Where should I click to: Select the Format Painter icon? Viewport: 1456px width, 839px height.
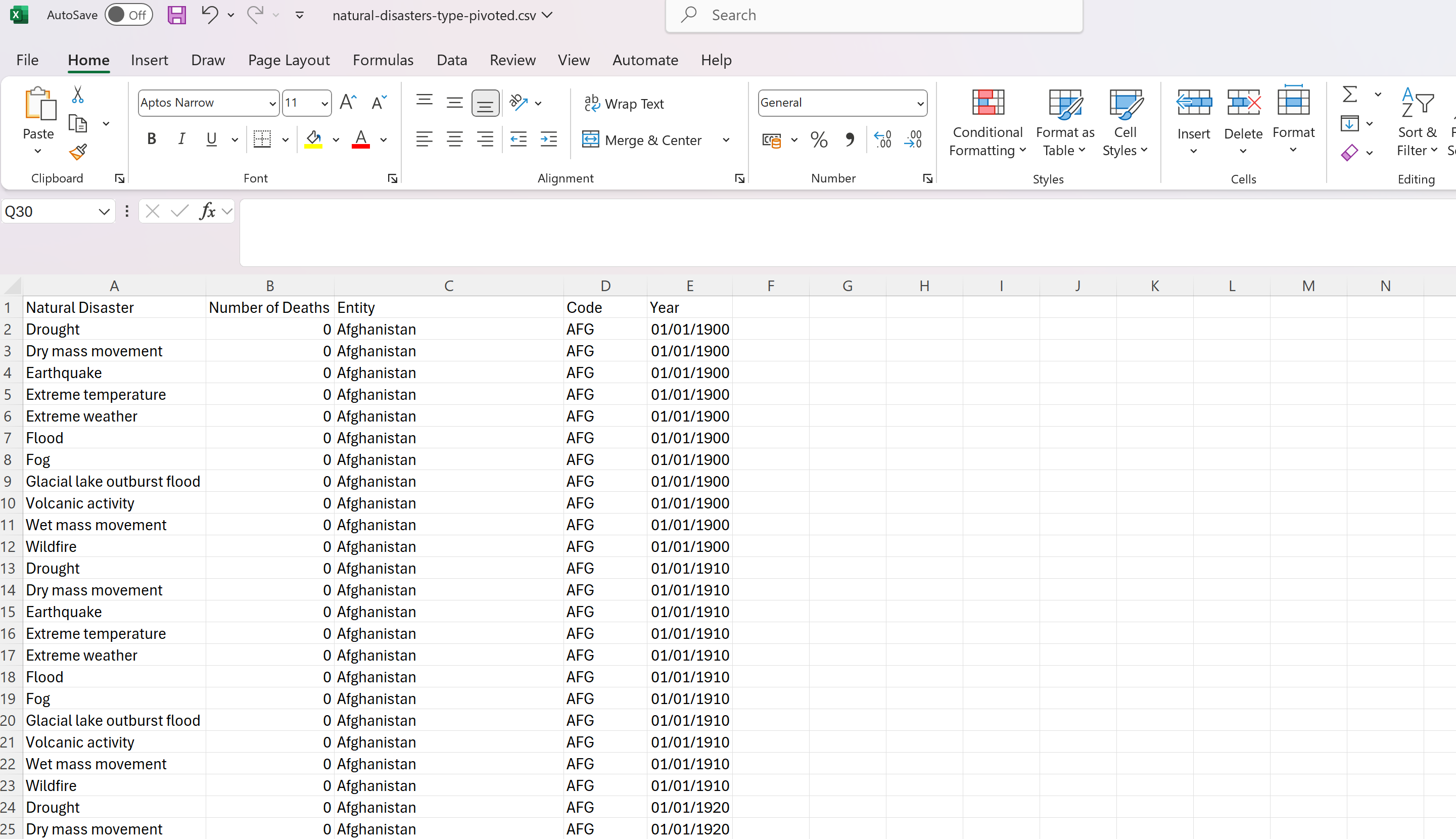point(77,152)
